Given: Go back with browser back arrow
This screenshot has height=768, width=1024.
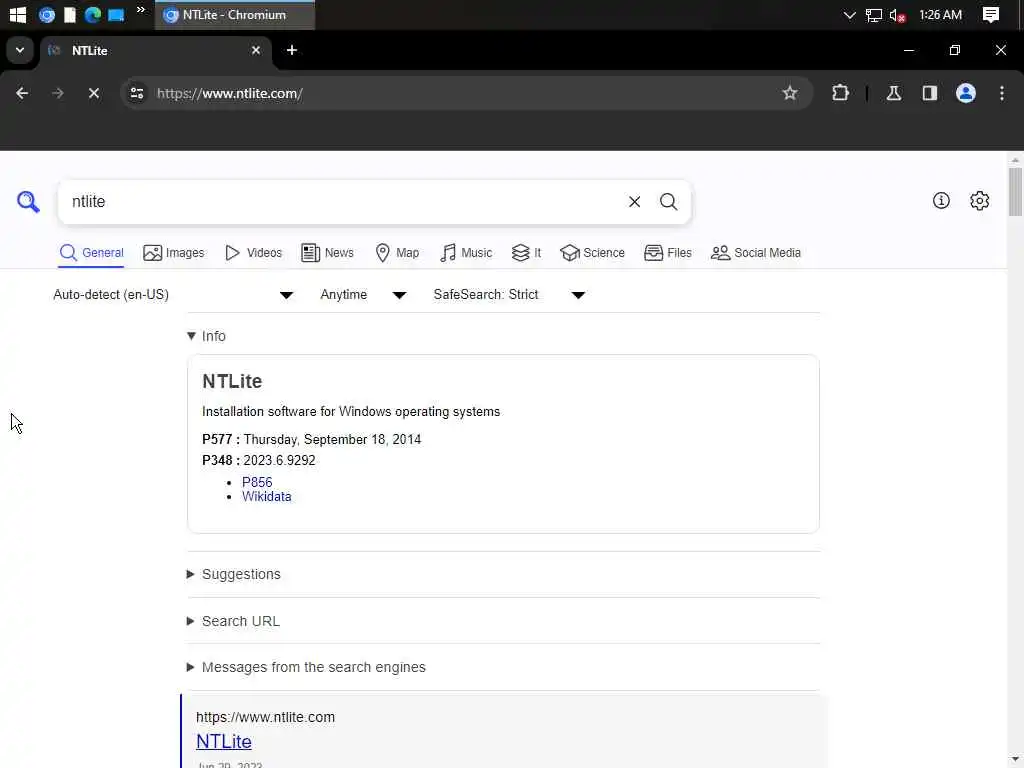Looking at the screenshot, I should coord(22,93).
